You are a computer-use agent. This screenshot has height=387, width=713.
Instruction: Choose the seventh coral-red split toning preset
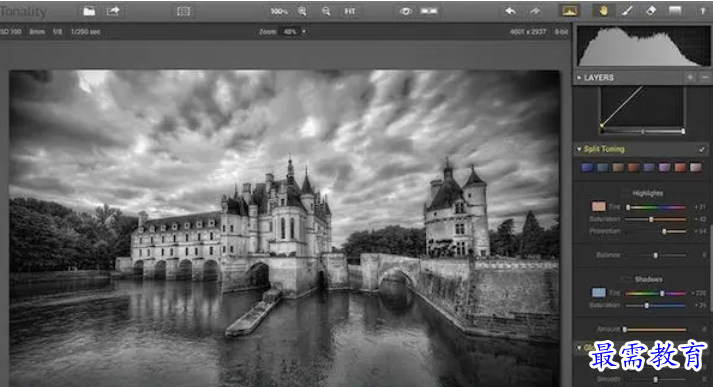[680, 168]
